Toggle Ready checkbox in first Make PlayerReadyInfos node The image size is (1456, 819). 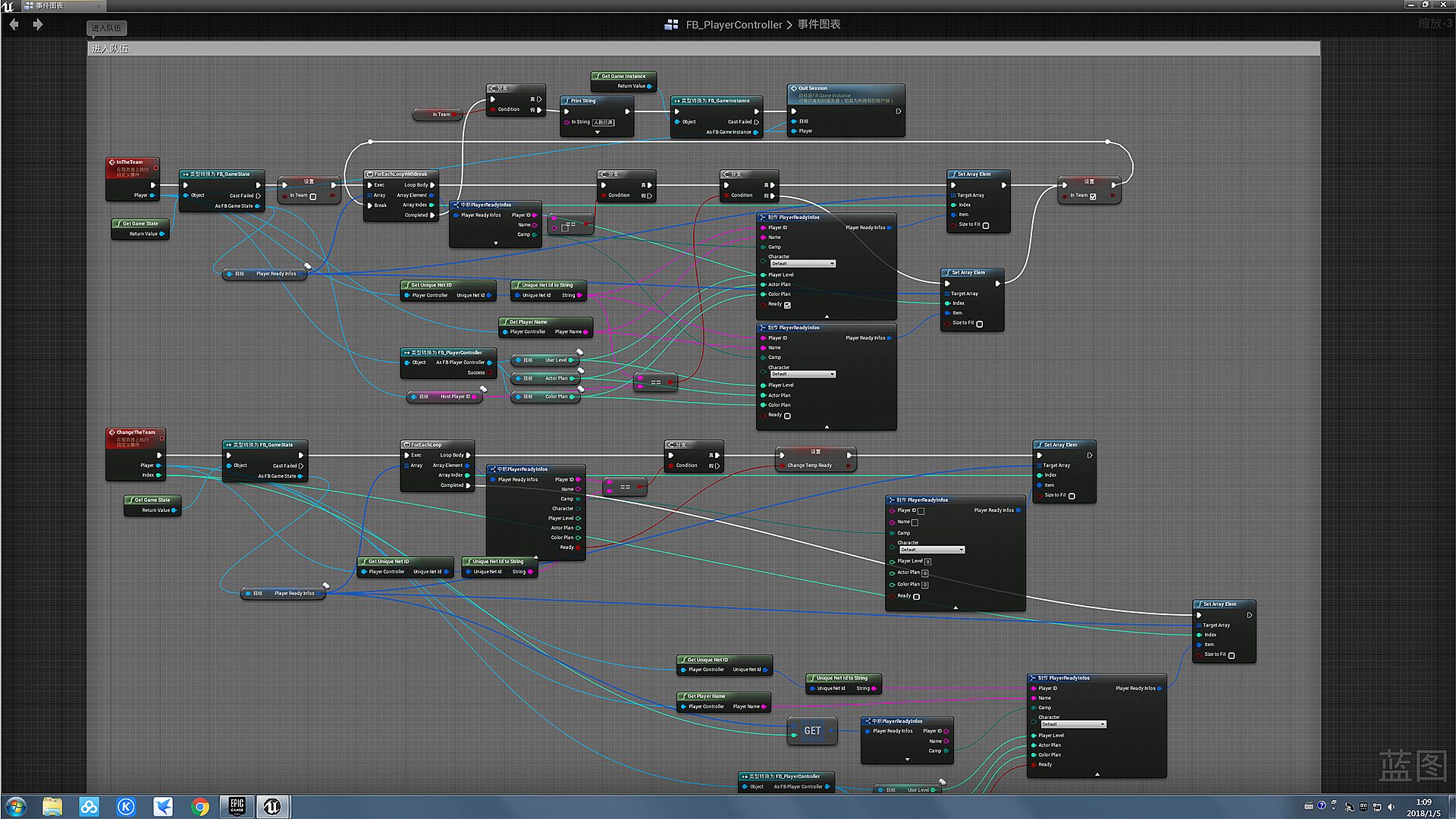[787, 305]
